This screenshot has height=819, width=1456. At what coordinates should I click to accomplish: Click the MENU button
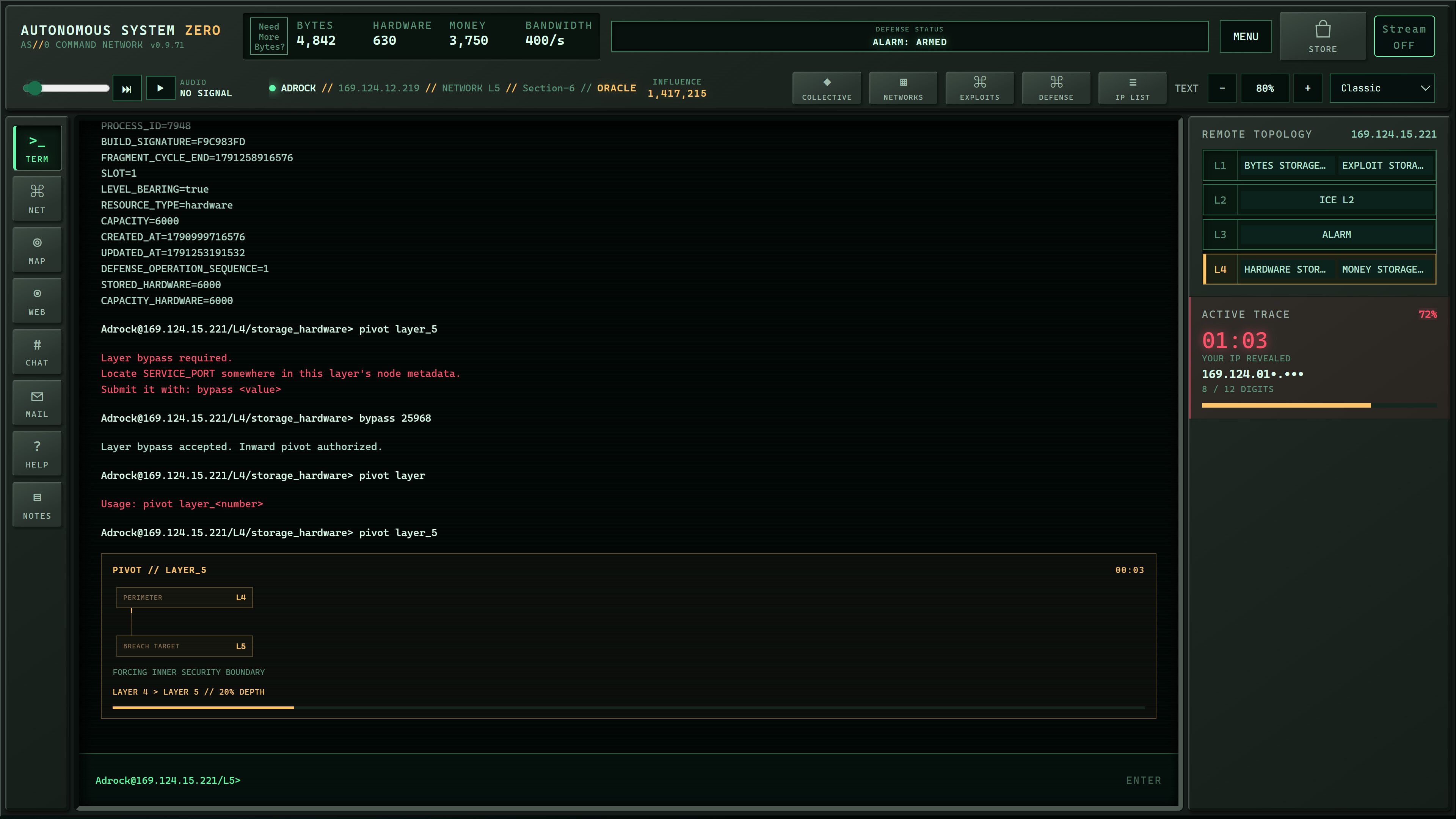(1246, 36)
